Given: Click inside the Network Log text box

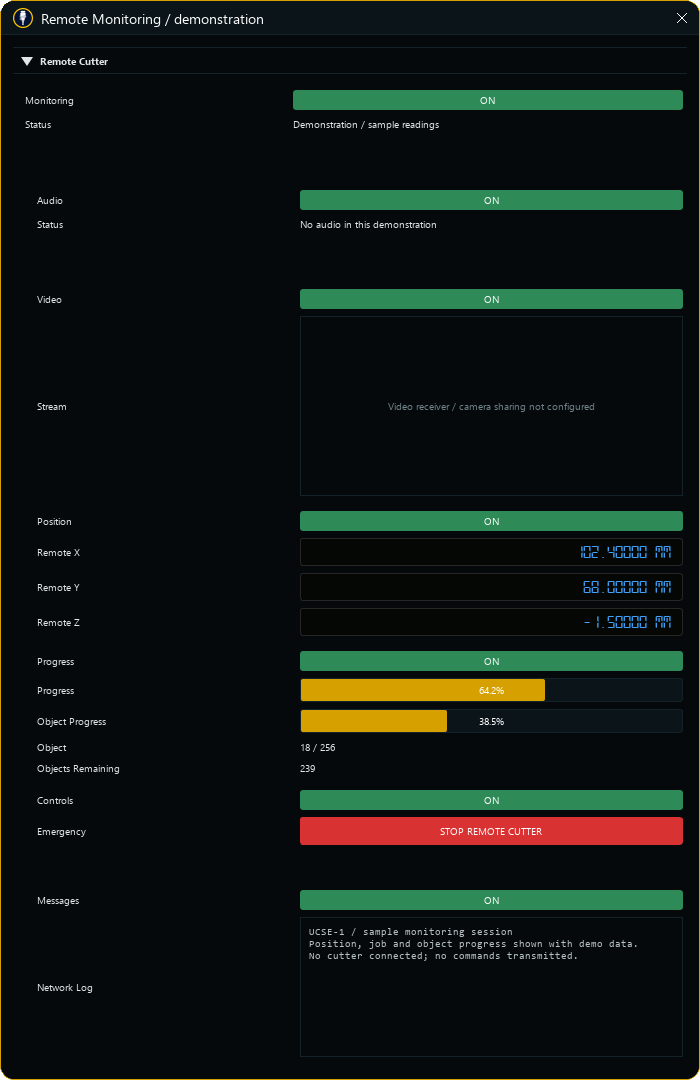Looking at the screenshot, I should click(x=491, y=987).
